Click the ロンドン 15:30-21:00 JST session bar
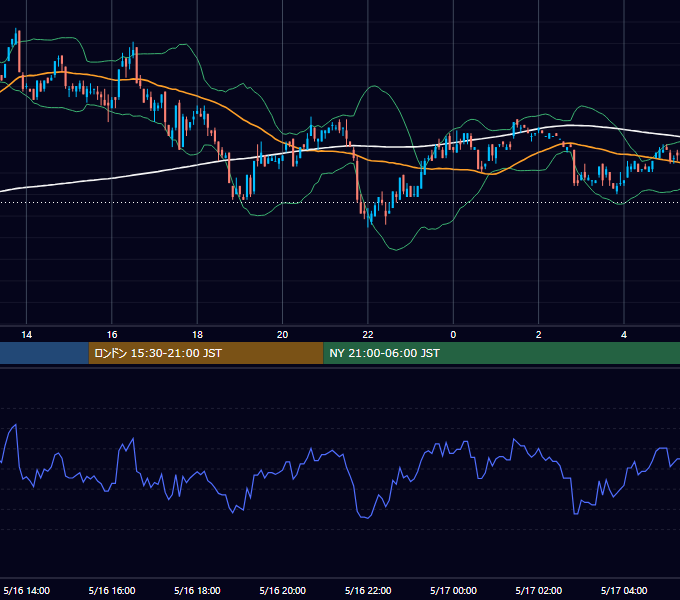 206,353
